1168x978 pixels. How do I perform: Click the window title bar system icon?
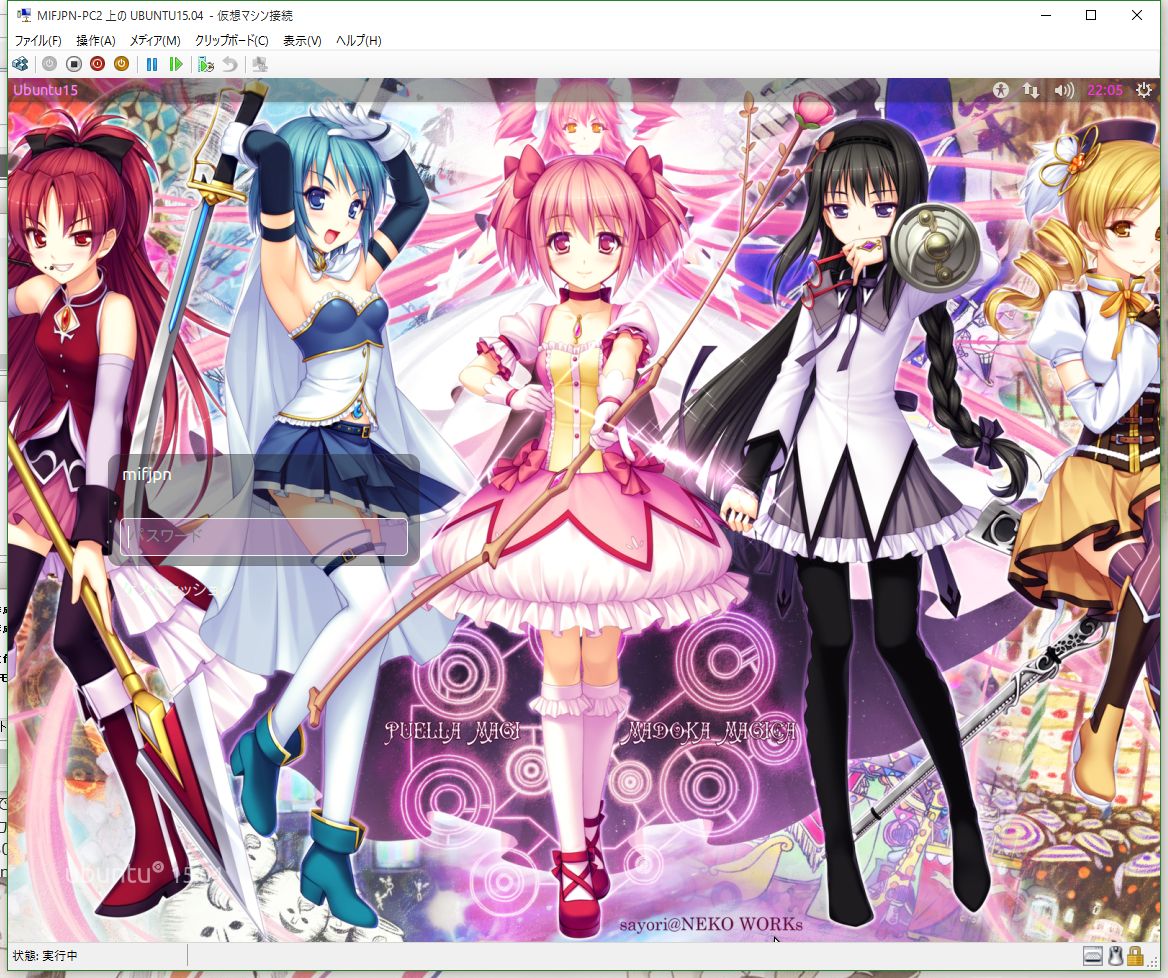24,15
